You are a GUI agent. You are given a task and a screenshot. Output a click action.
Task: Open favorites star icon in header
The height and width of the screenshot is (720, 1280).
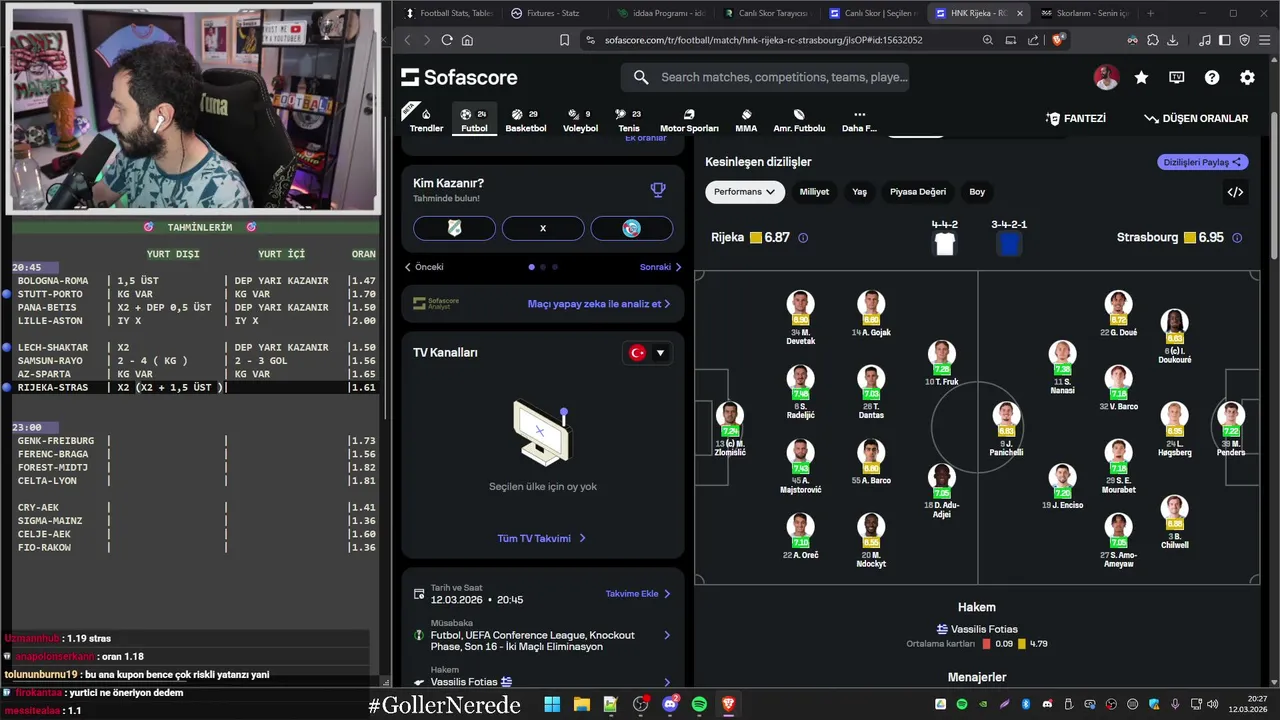tap(1141, 77)
